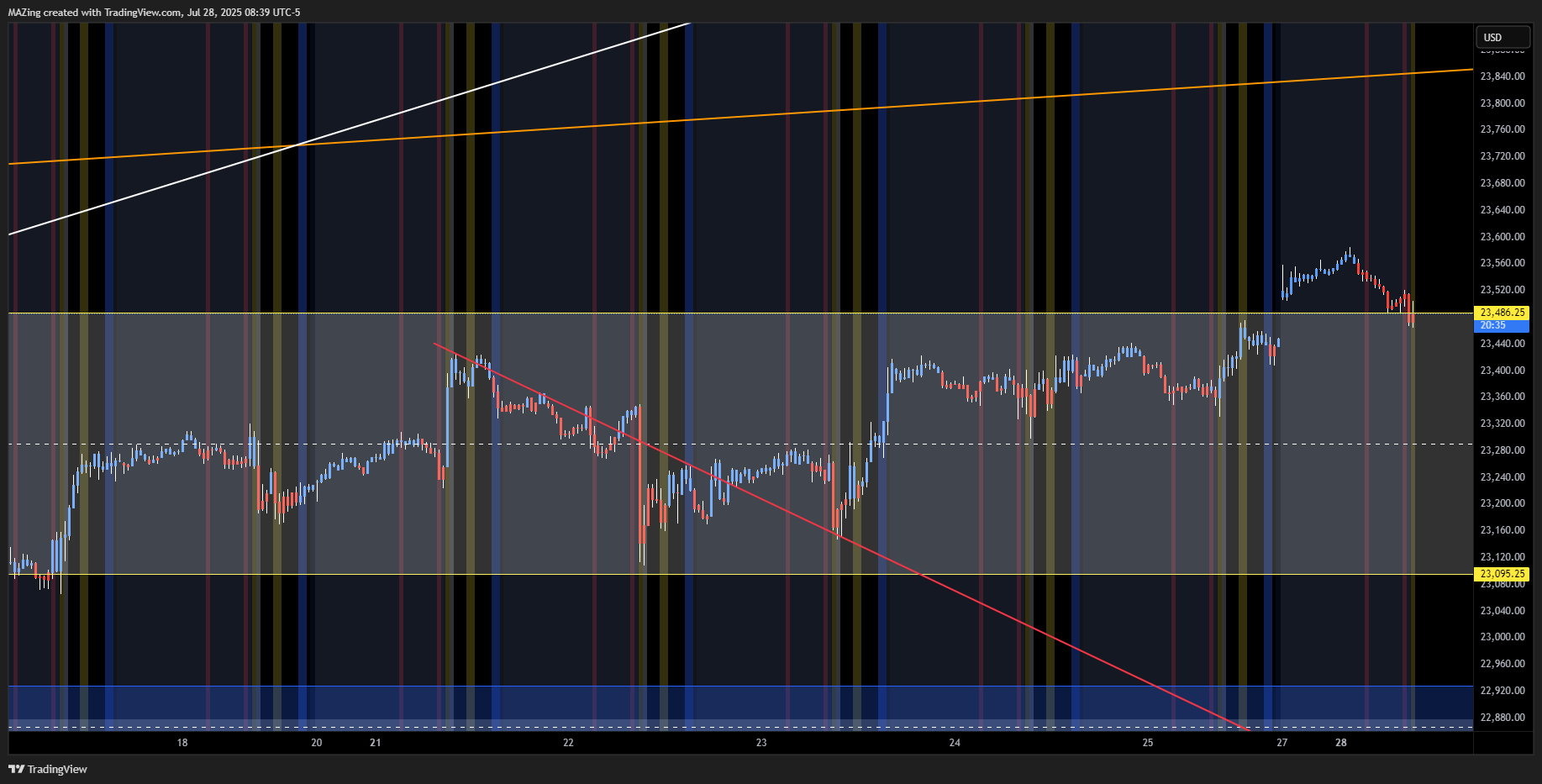
Task: Click the 23,840.00 price axis label
Action: pos(1503,76)
